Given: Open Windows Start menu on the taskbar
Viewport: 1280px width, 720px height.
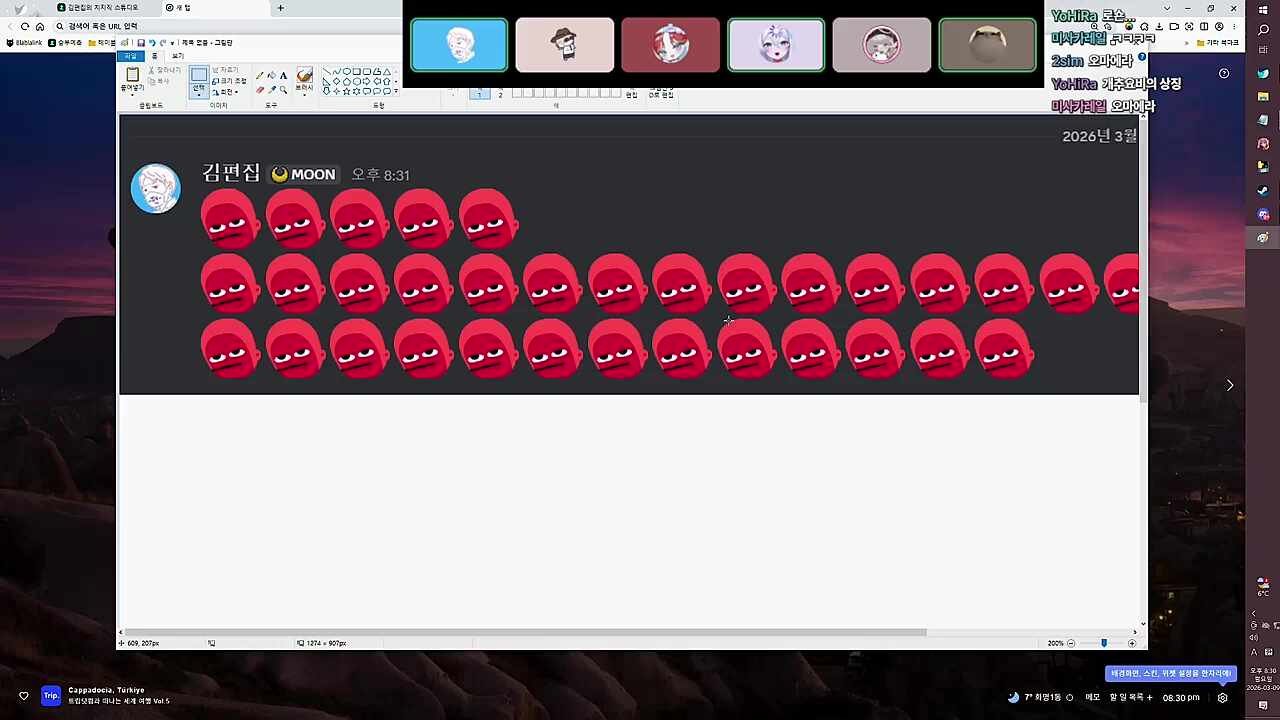Looking at the screenshot, I should (x=1263, y=10).
